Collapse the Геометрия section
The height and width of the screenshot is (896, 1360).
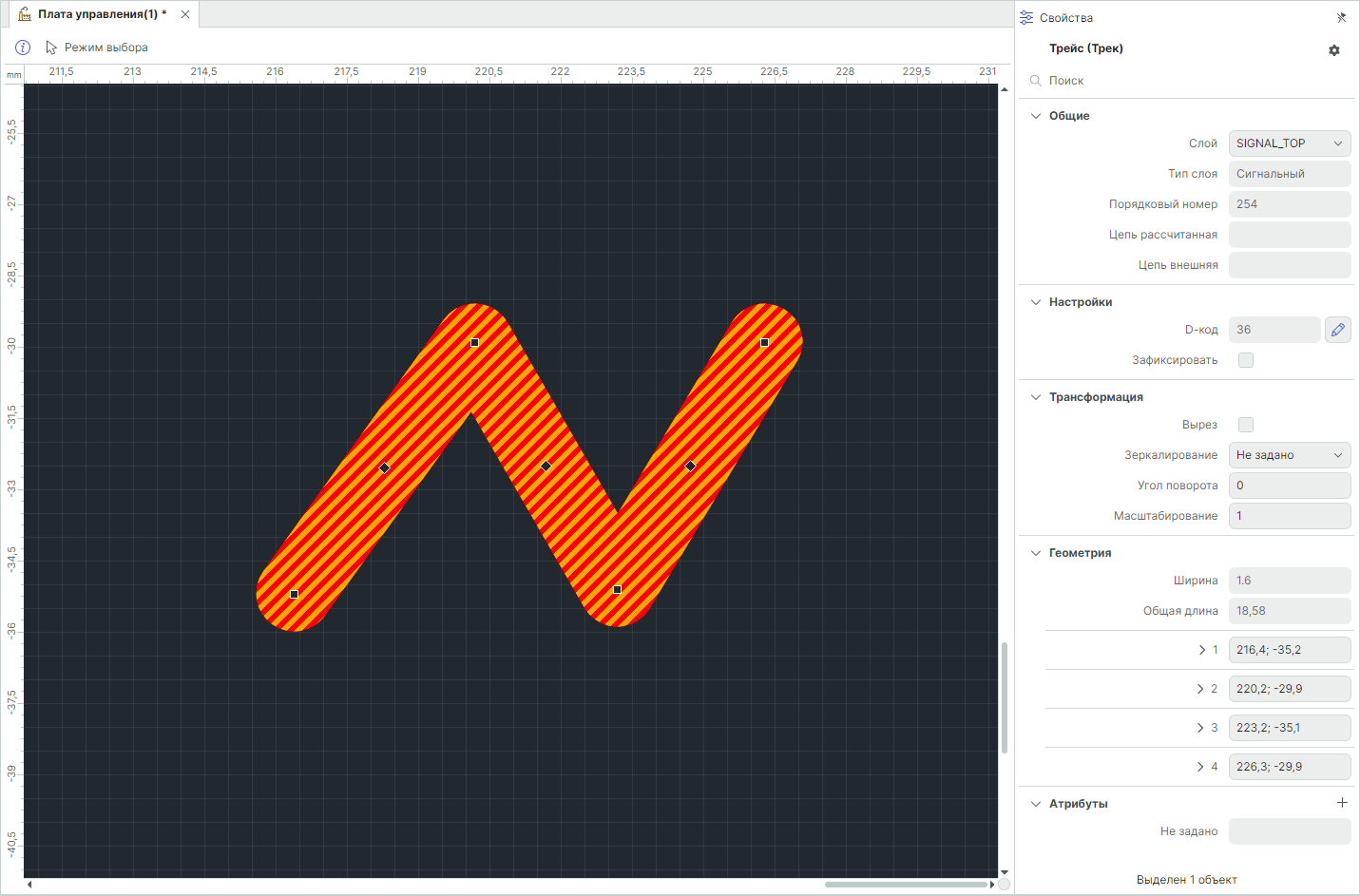[x=1036, y=553]
